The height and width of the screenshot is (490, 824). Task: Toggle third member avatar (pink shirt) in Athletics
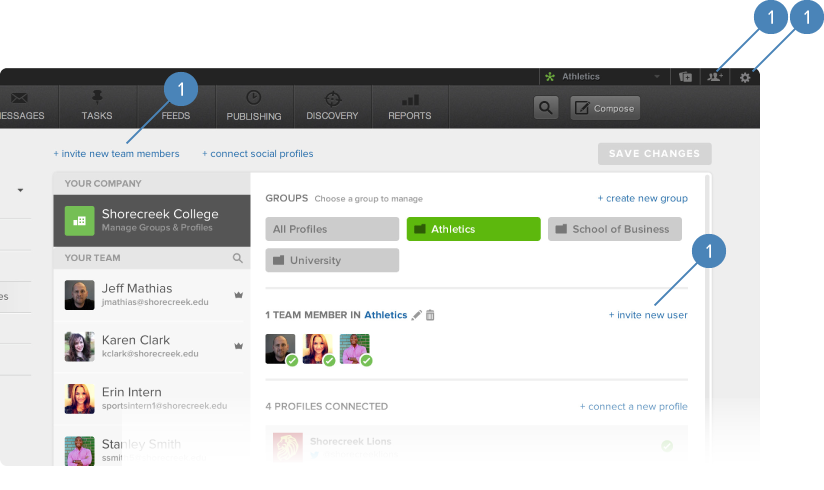point(355,349)
